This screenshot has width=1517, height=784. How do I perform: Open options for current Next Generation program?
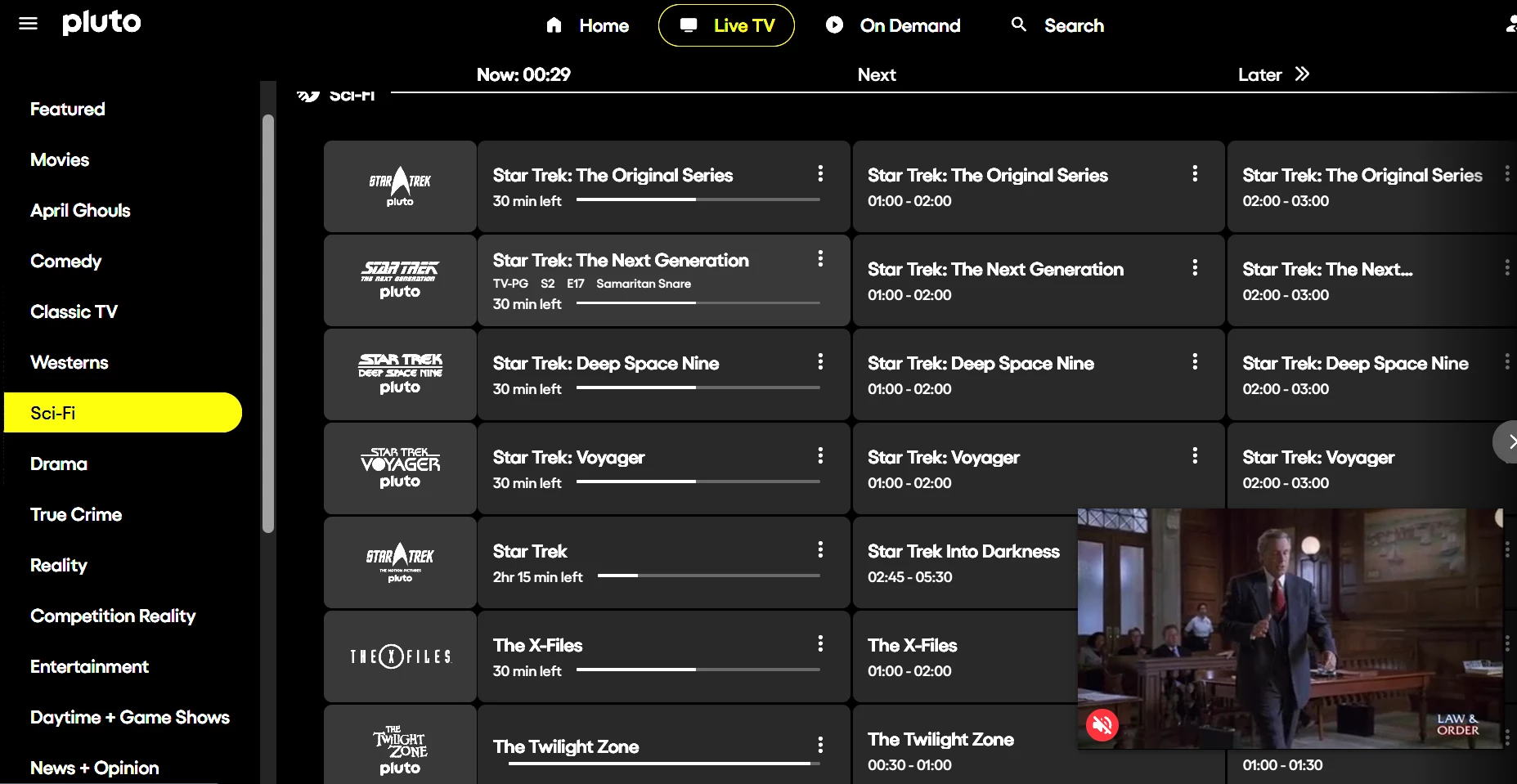(x=820, y=258)
